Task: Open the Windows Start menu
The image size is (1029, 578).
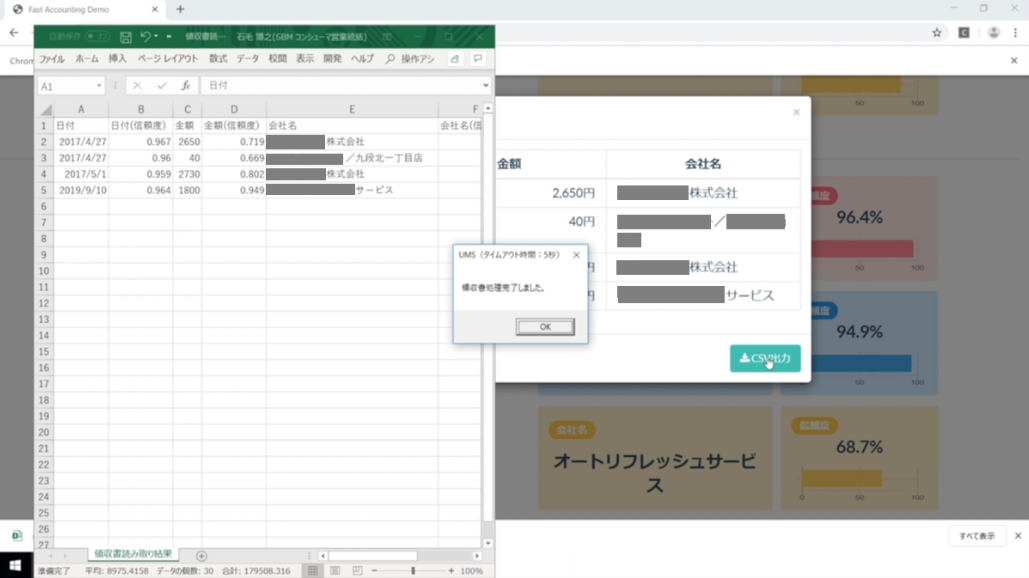Action: click(x=16, y=566)
